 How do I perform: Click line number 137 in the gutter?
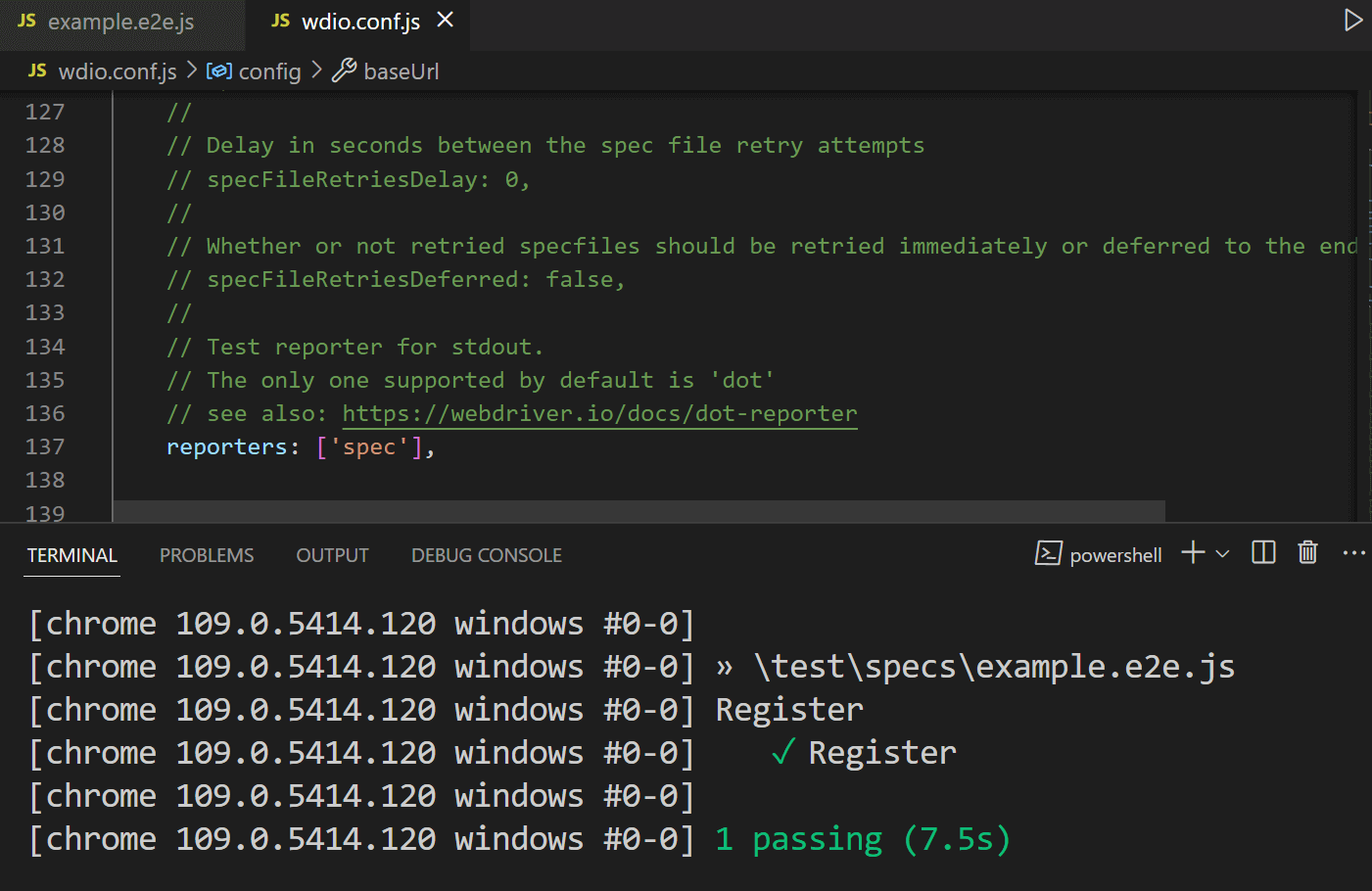click(45, 446)
